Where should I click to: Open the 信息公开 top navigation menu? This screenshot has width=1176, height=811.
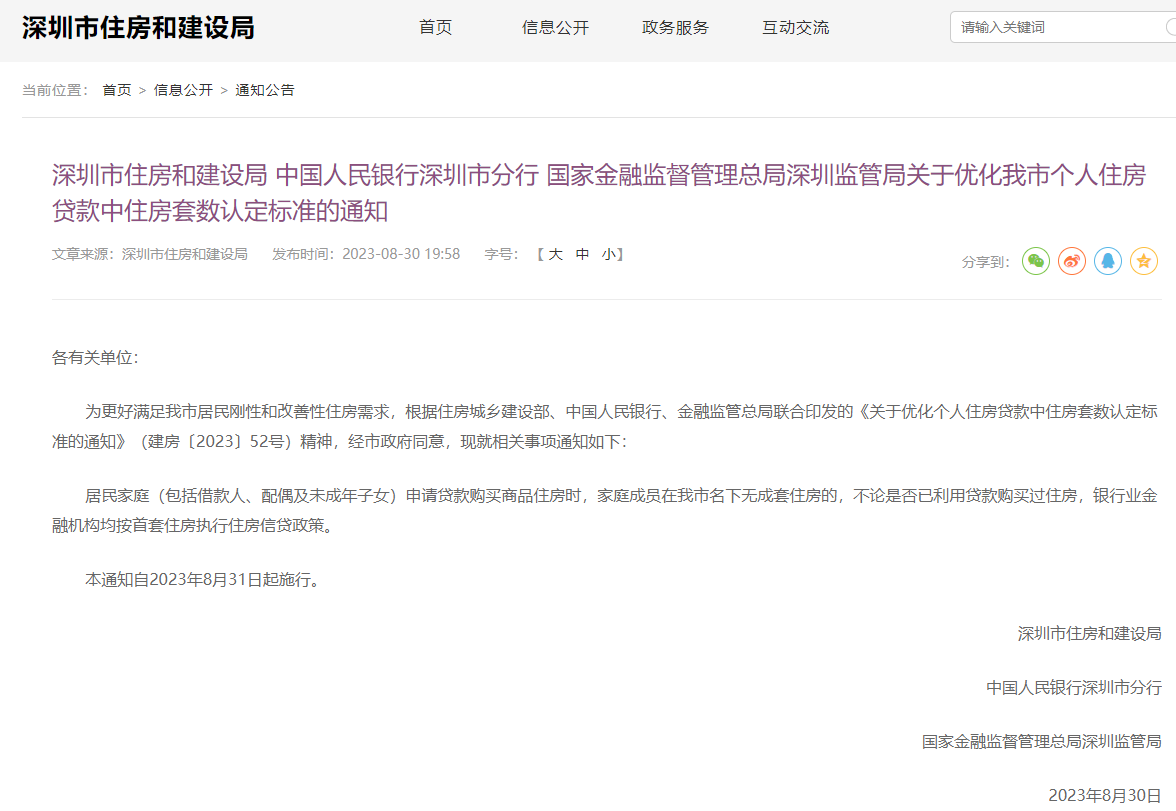[x=555, y=27]
